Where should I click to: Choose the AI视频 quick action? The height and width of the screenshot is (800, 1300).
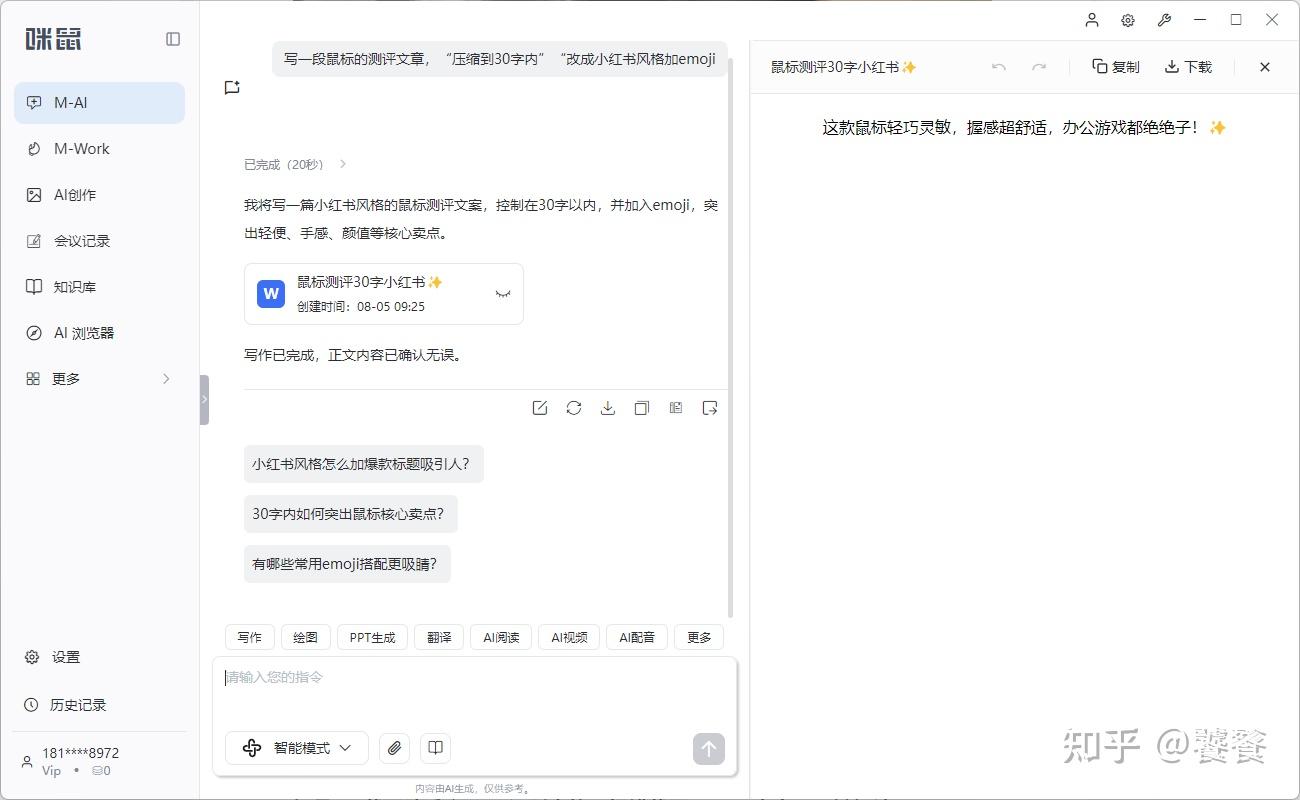pos(569,637)
